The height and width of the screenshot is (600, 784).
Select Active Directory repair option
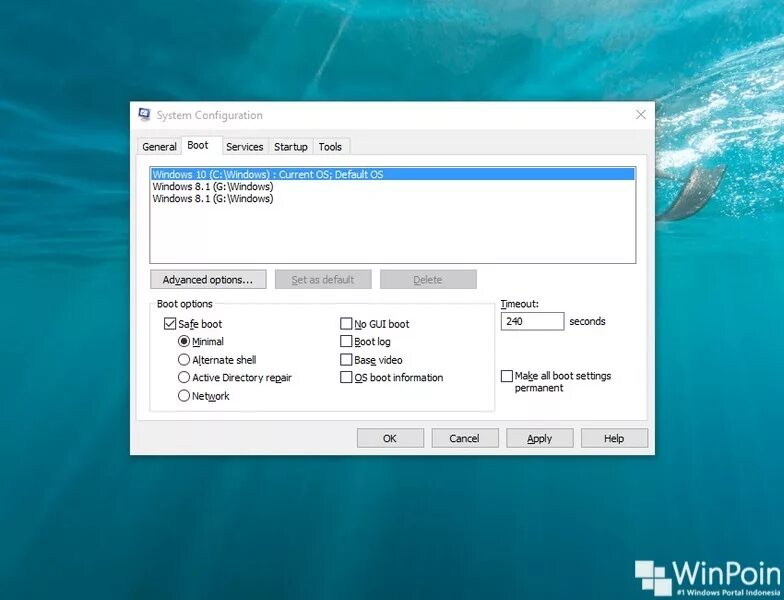click(x=184, y=377)
